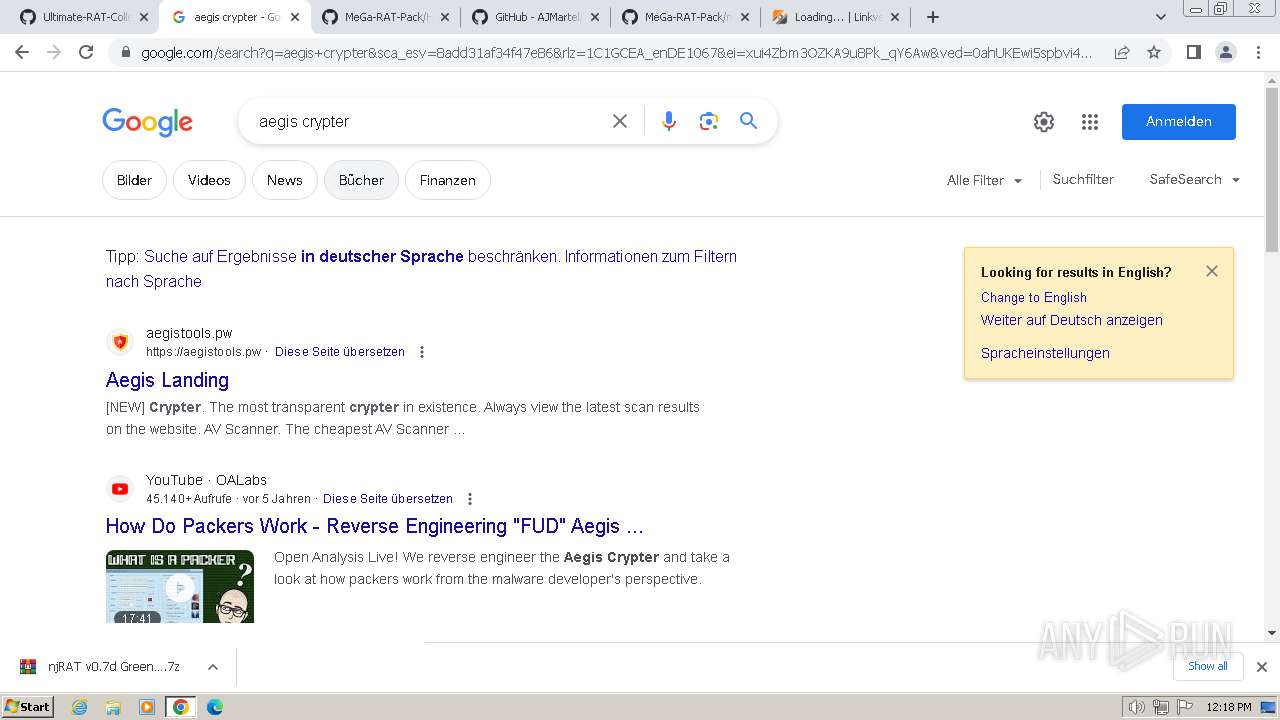Expand njRAT download item options
The image size is (1280, 720).
213,667
